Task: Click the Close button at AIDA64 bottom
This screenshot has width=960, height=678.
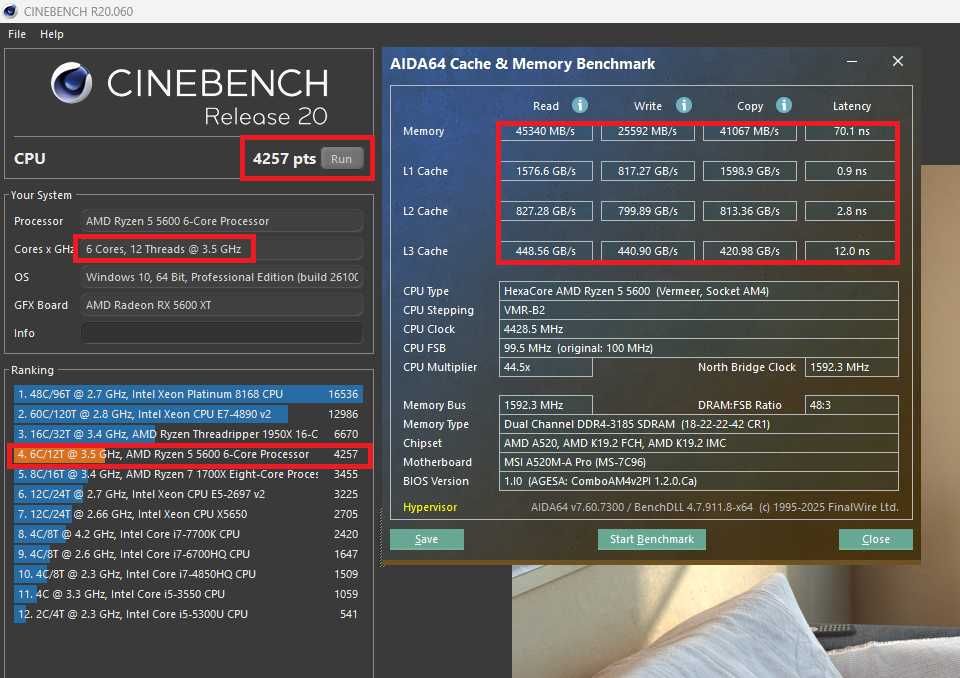Action: [876, 540]
